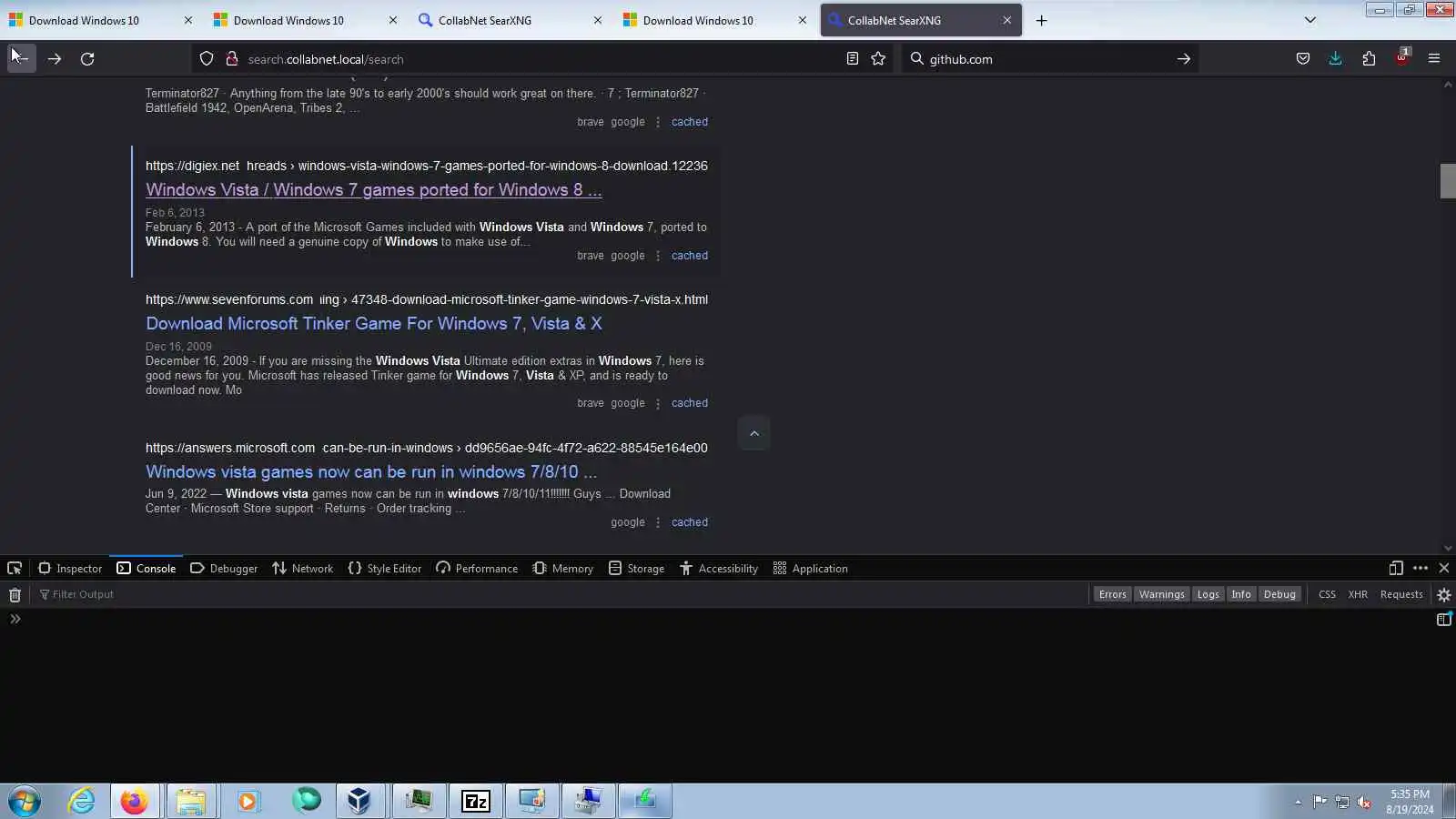The width and height of the screenshot is (1456, 819).
Task: Click the page scrollbar's down arrow
Action: (x=1448, y=548)
